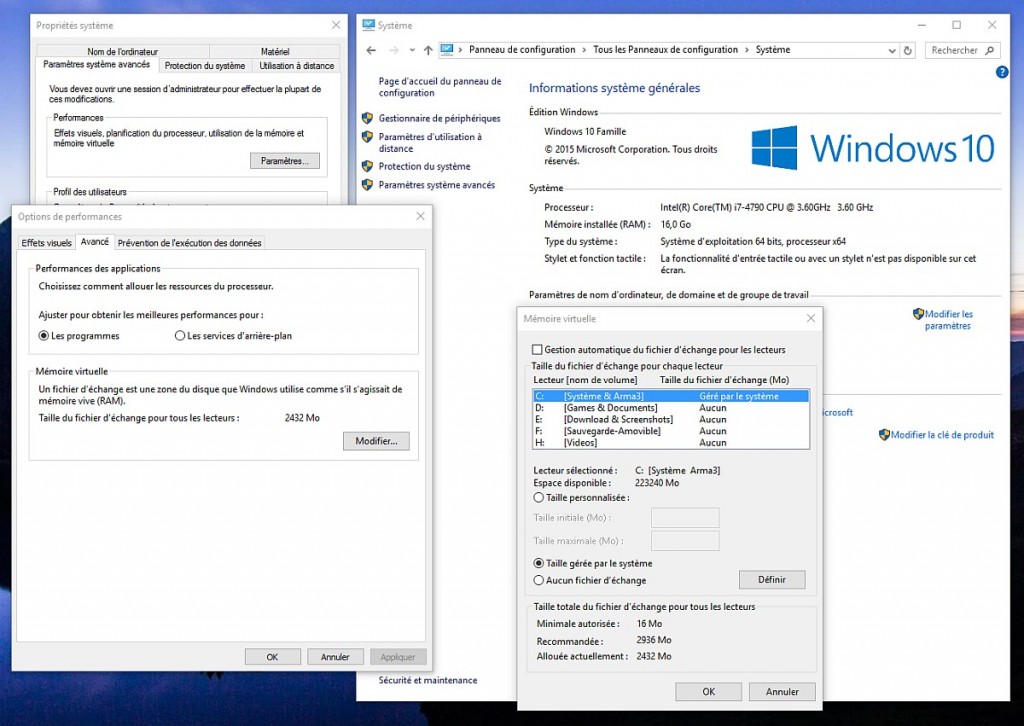Click the Système window title icon
The image size is (1024, 726).
(x=369, y=25)
